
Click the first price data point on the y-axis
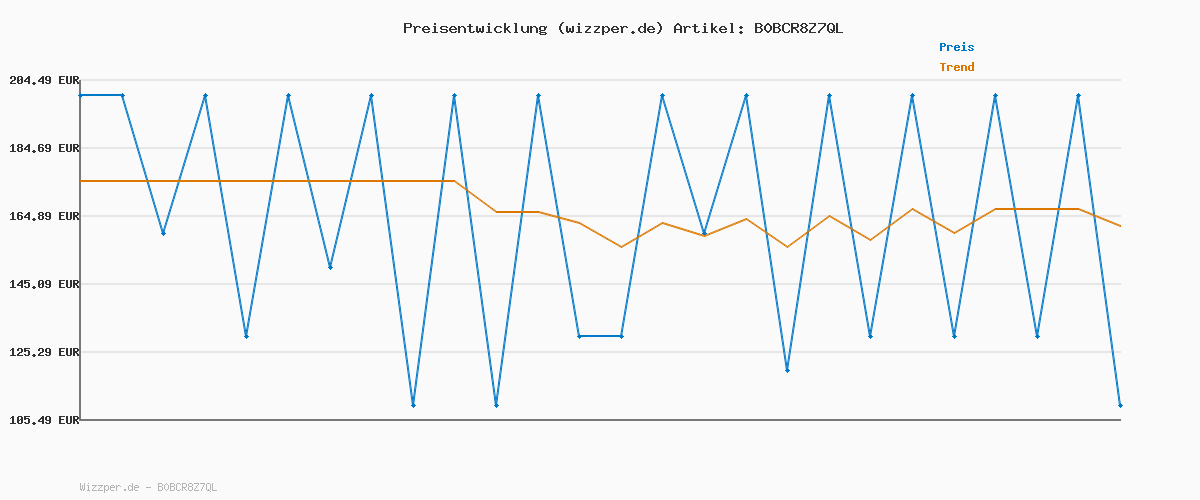(80, 95)
